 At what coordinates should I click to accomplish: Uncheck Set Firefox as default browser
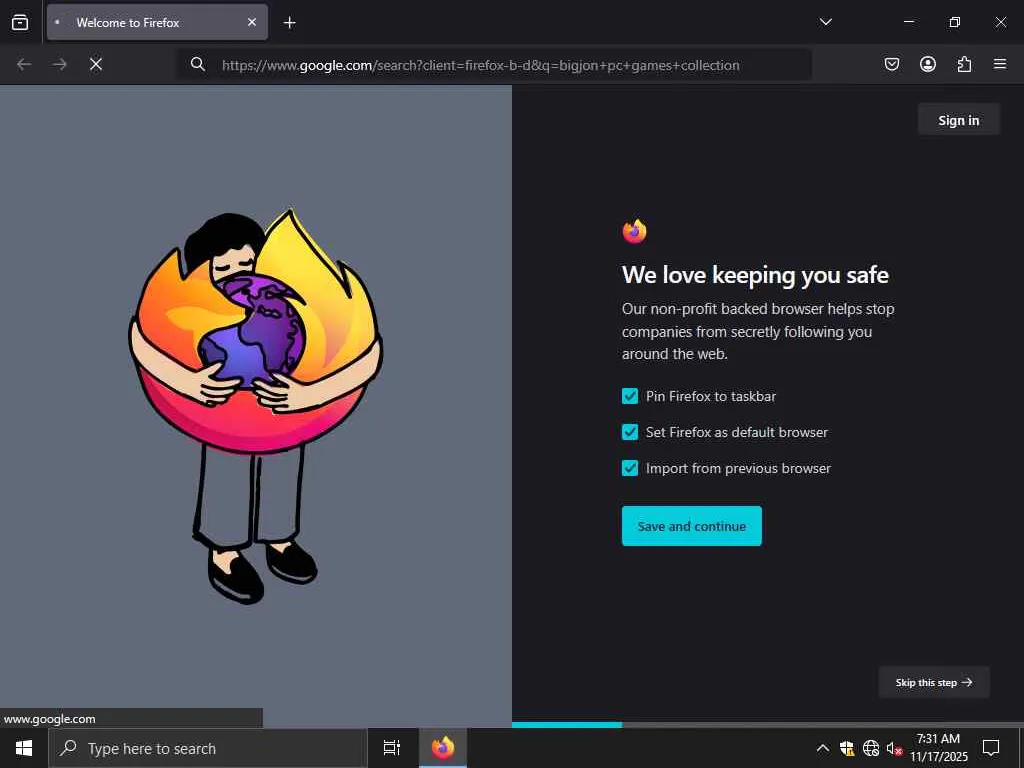[x=630, y=432]
